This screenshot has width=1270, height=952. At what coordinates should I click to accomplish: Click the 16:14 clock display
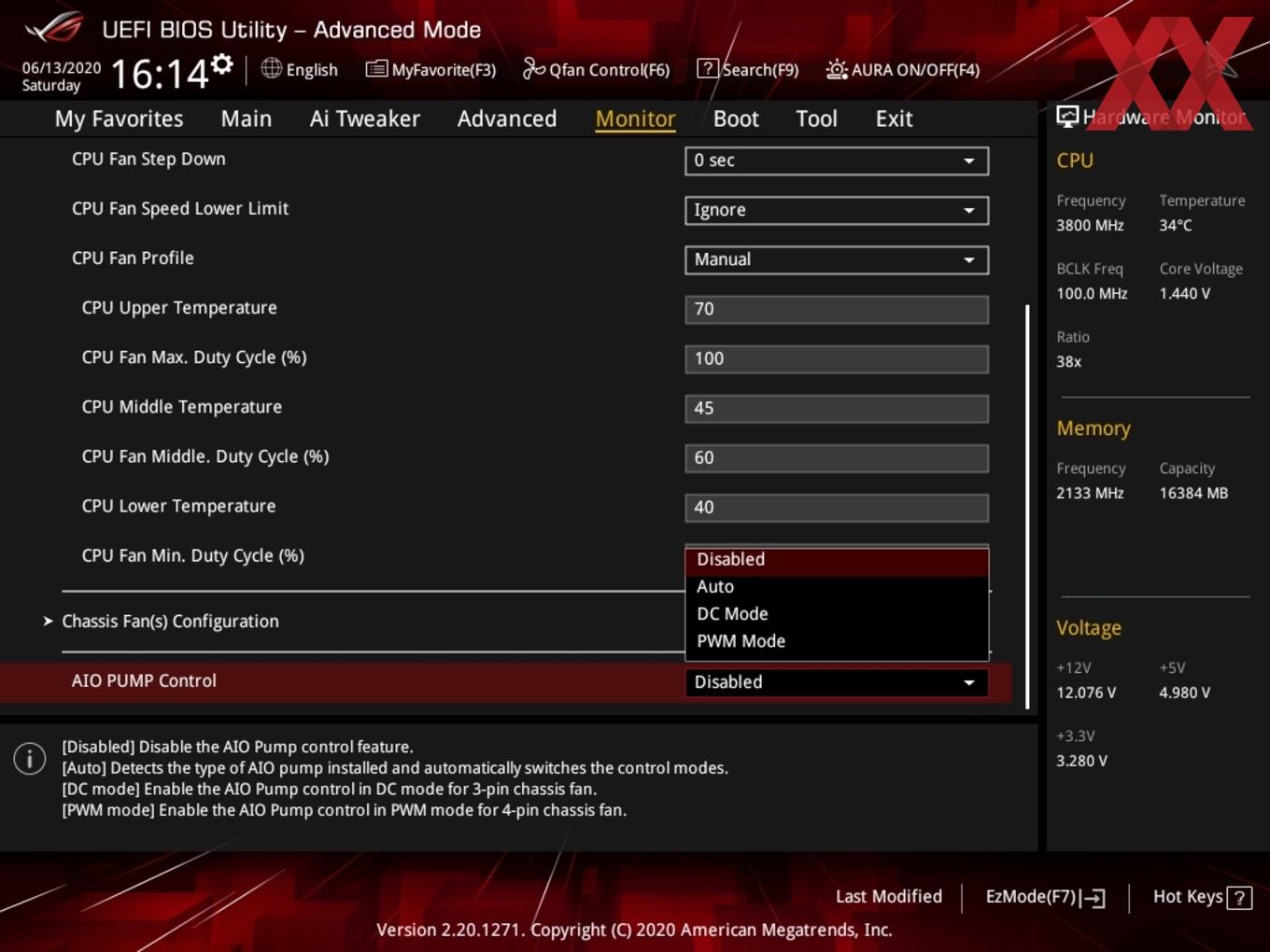(x=160, y=74)
